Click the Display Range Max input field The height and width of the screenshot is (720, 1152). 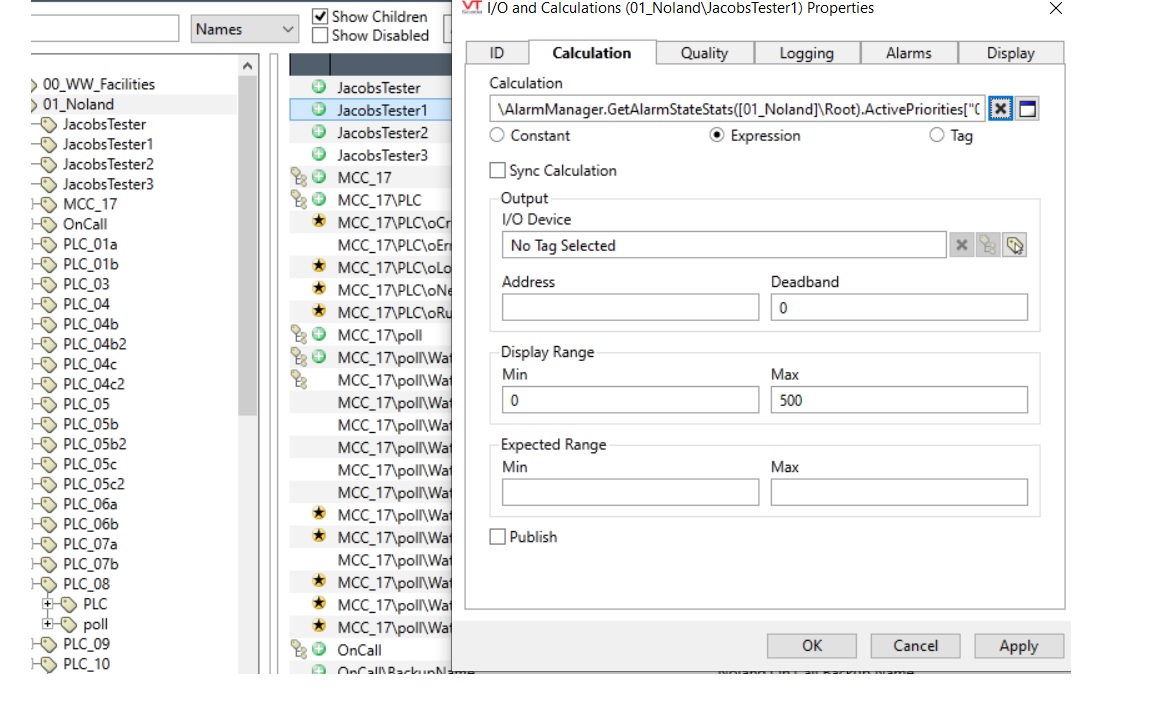click(x=898, y=400)
